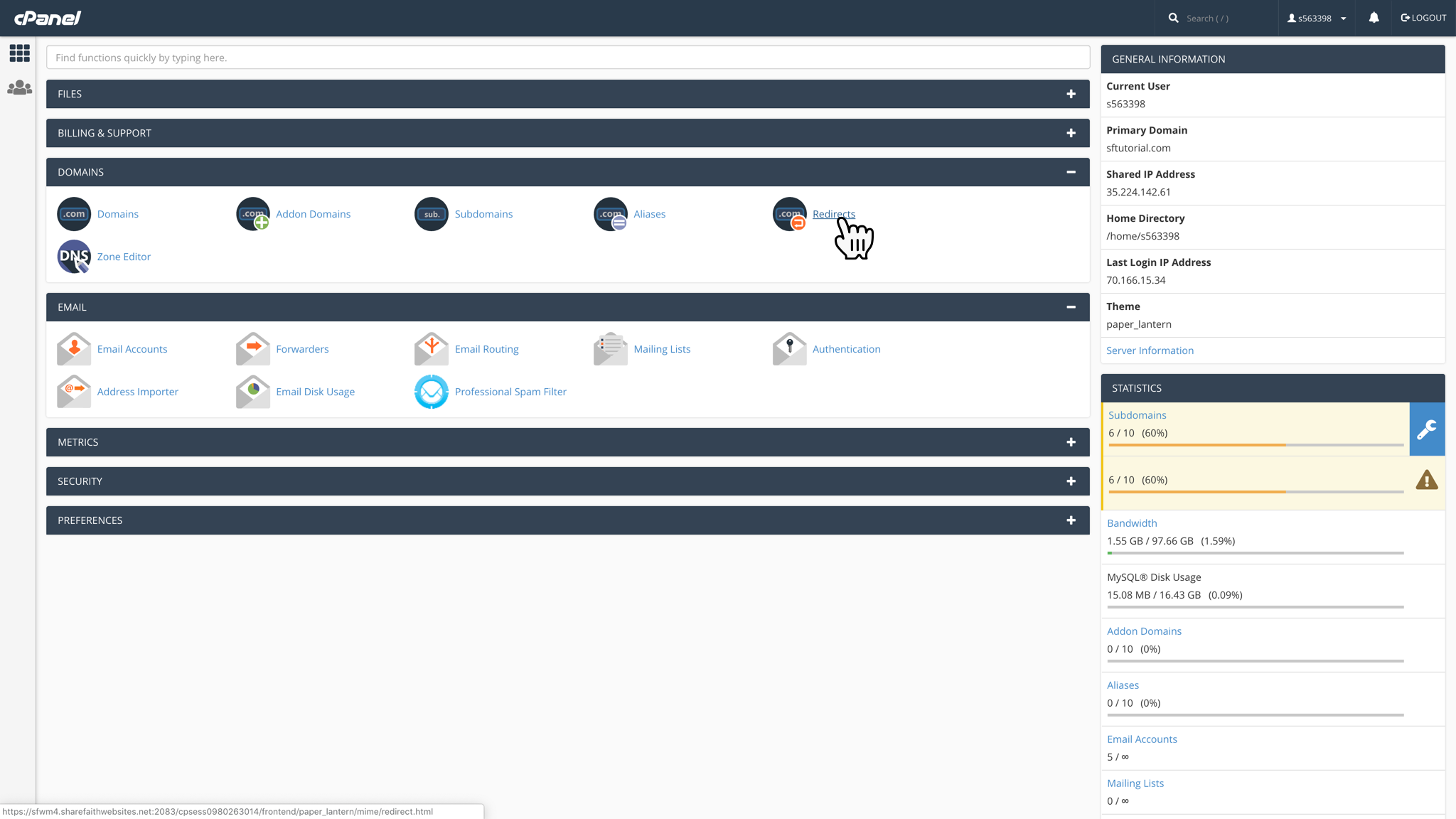This screenshot has height=819, width=1456.
Task: Click the MySQL Disk Usage progress bar
Action: click(1256, 607)
